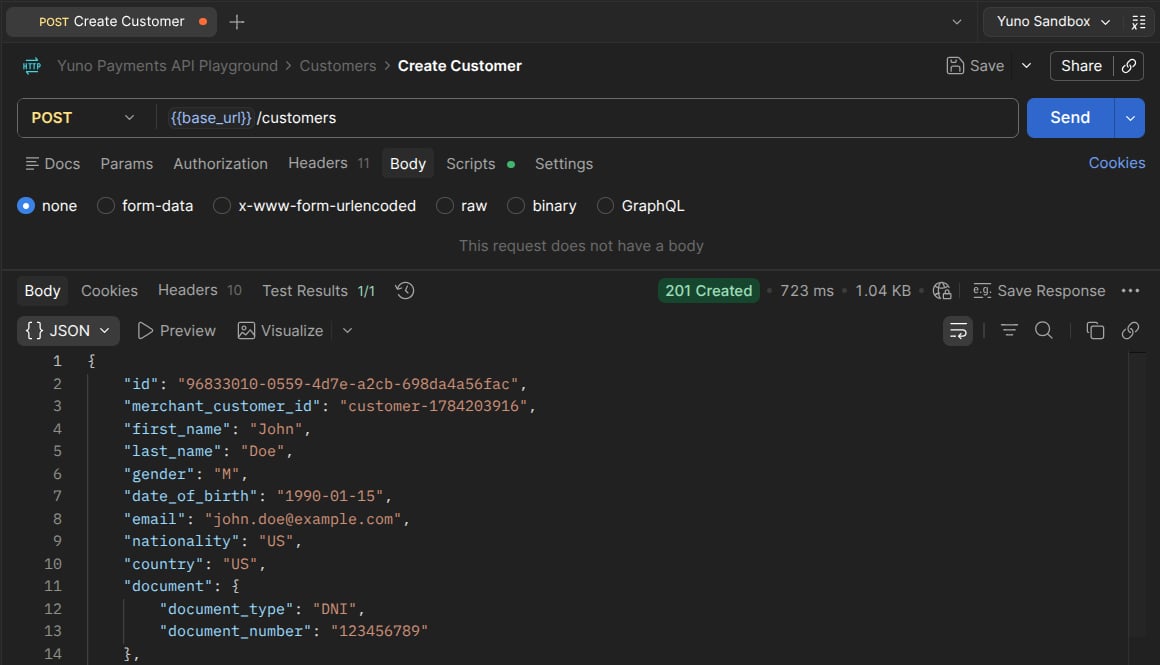Click the id value 96833010-0559-4d7e-a2cb-698da4a56fac
Screen dimensions: 1160x665
pos(348,384)
